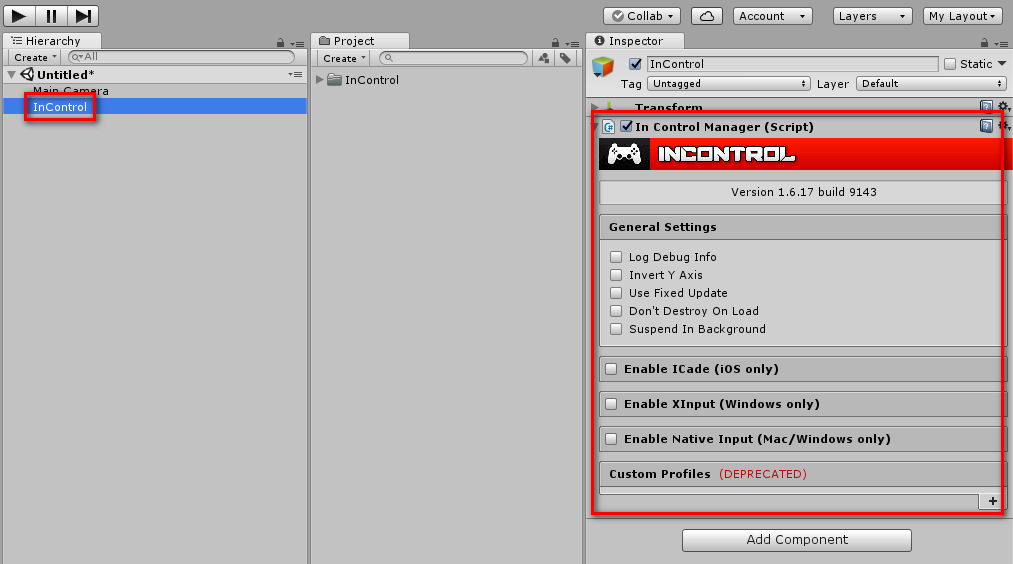Expand the InControl folder in the Project
This screenshot has width=1013, height=564.
320,80
